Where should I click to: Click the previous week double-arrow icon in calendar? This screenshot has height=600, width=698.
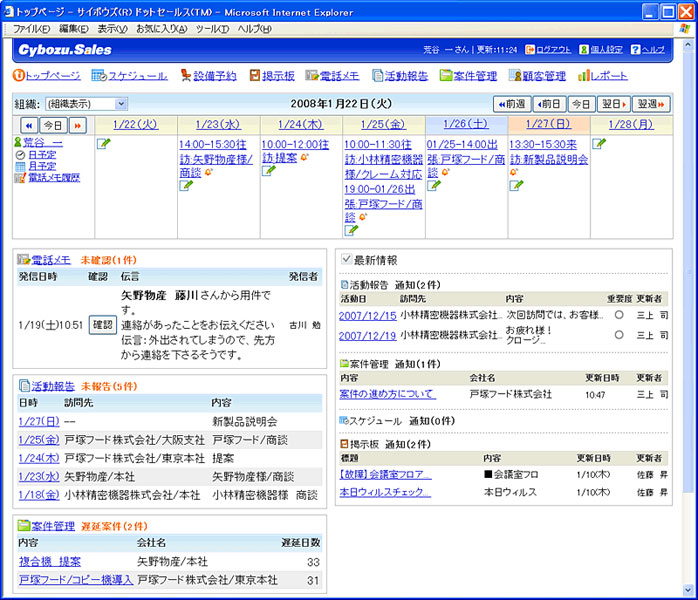click(x=29, y=126)
